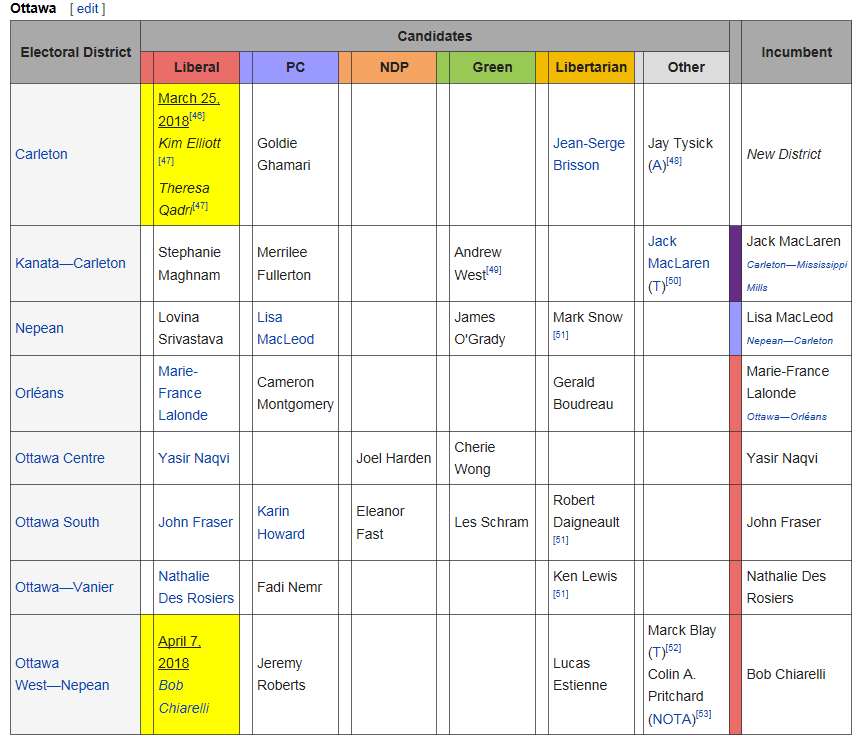The image size is (858, 741).
Task: Click John Fraser in the Liberal column
Action: 195,522
